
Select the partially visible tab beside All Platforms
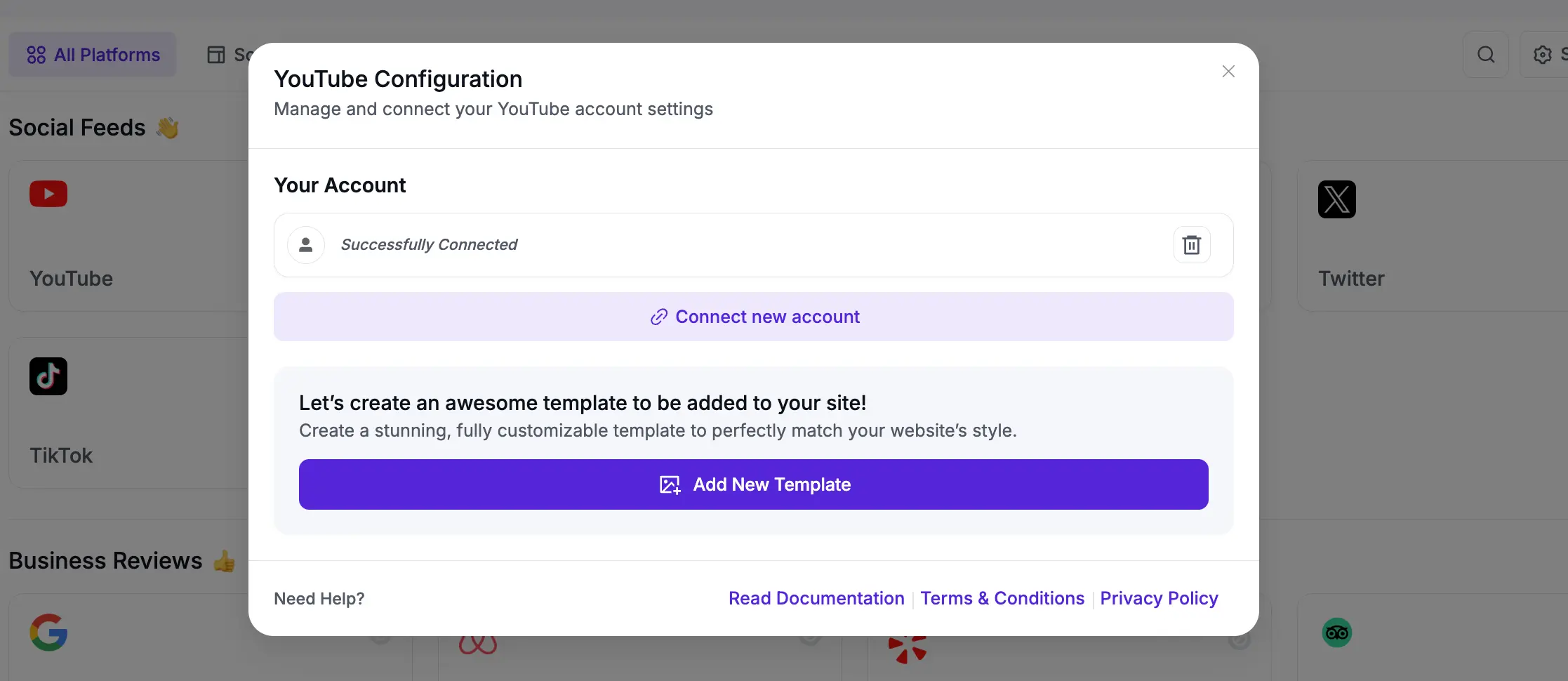coord(230,54)
